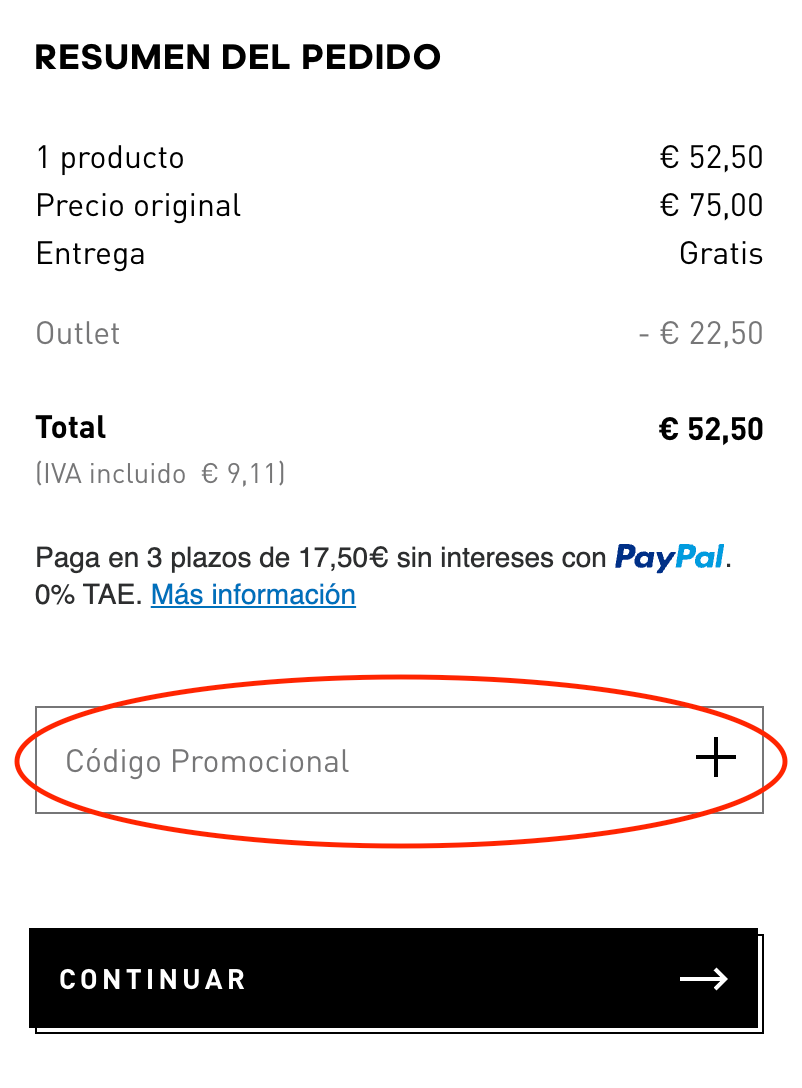Select the Precio original label

[x=138, y=206]
